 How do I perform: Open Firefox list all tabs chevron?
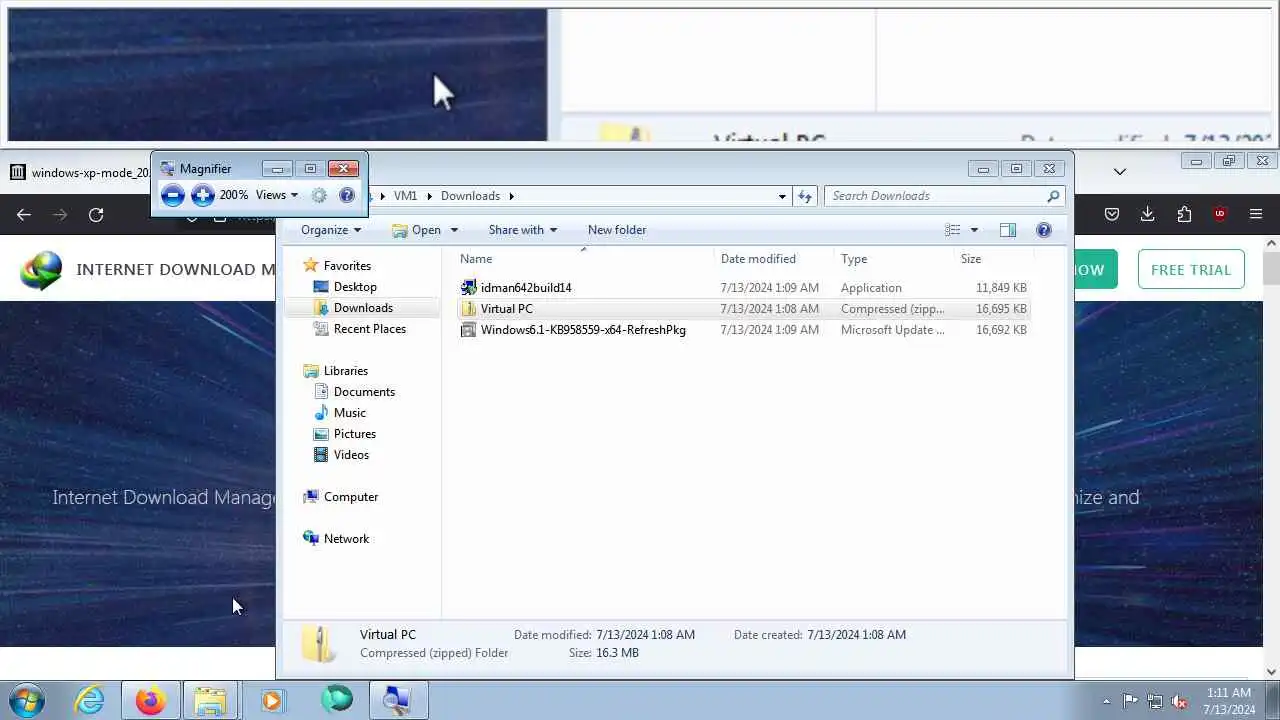[x=1120, y=172]
